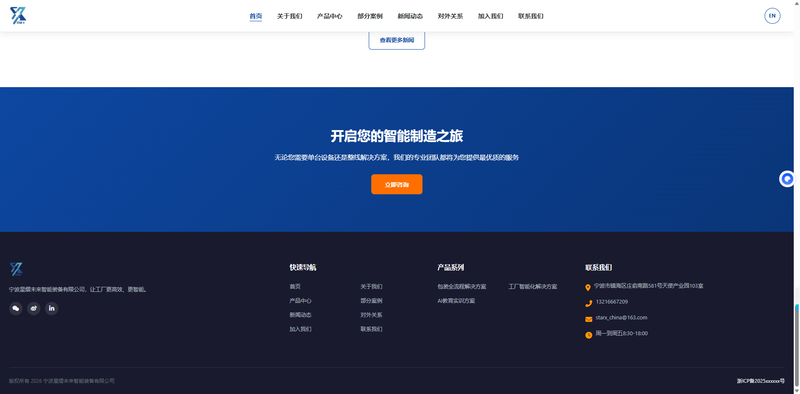Select 新闻动态 in the top navigation
Viewport: 800px width, 394px height.
click(410, 16)
